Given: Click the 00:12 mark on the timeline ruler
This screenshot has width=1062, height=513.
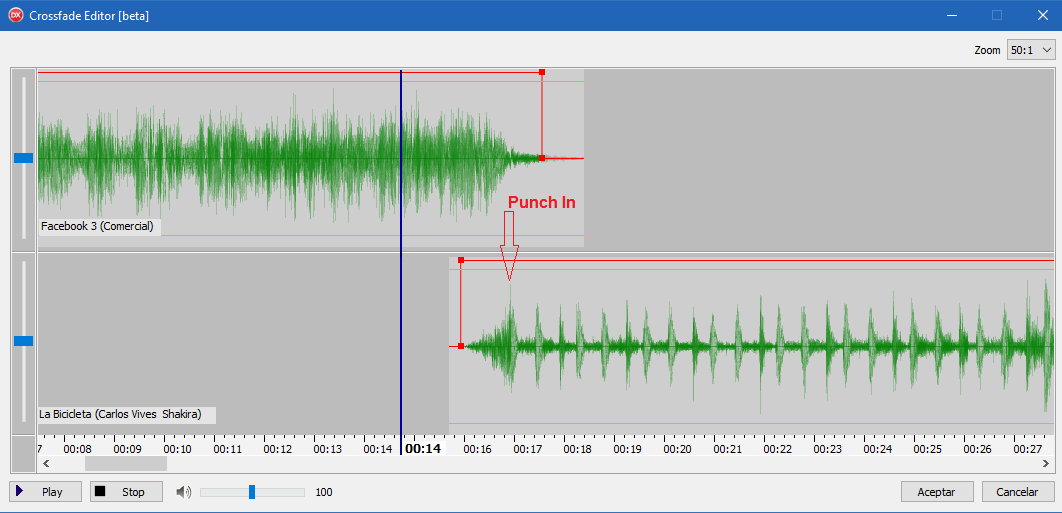Looking at the screenshot, I should click(x=278, y=449).
